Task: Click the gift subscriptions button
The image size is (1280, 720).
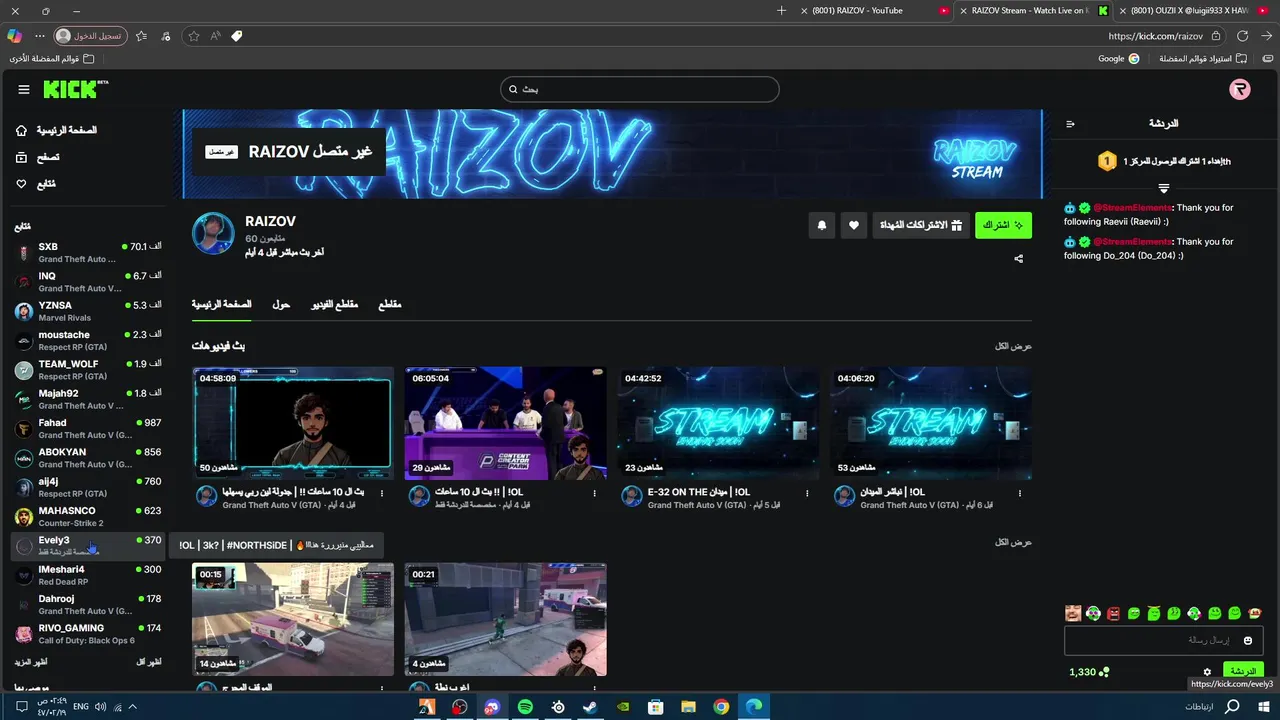Action: coord(920,225)
